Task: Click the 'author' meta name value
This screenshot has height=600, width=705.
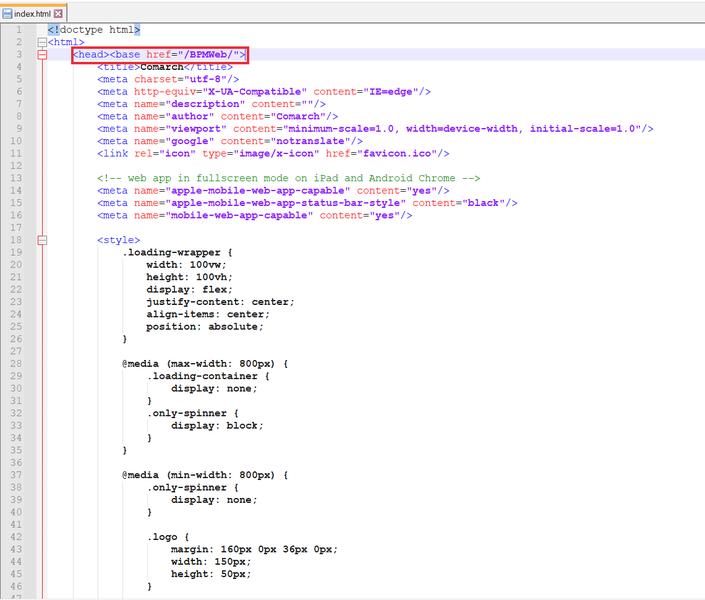Action: point(189,116)
